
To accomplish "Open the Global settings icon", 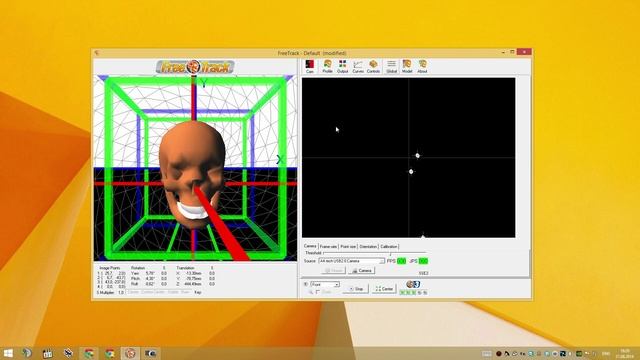I will coord(391,66).
